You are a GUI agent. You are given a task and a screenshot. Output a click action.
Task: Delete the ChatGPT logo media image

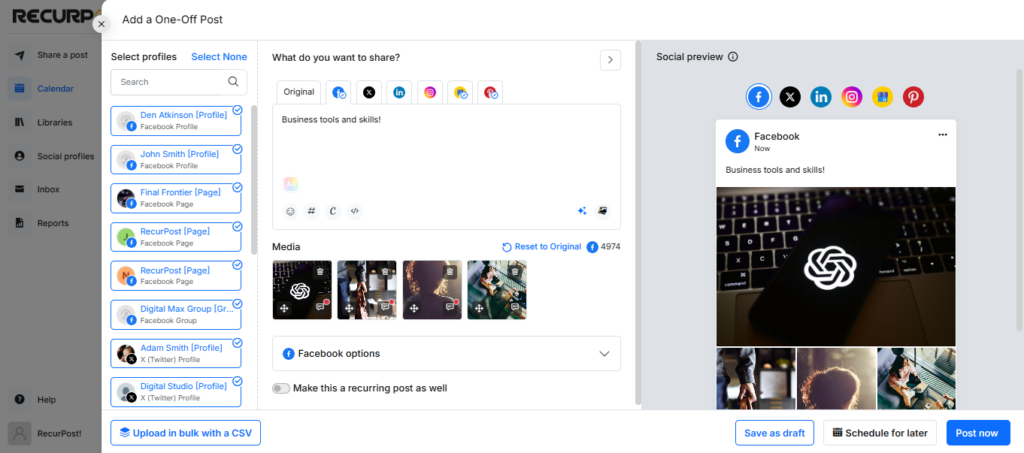pos(320,271)
